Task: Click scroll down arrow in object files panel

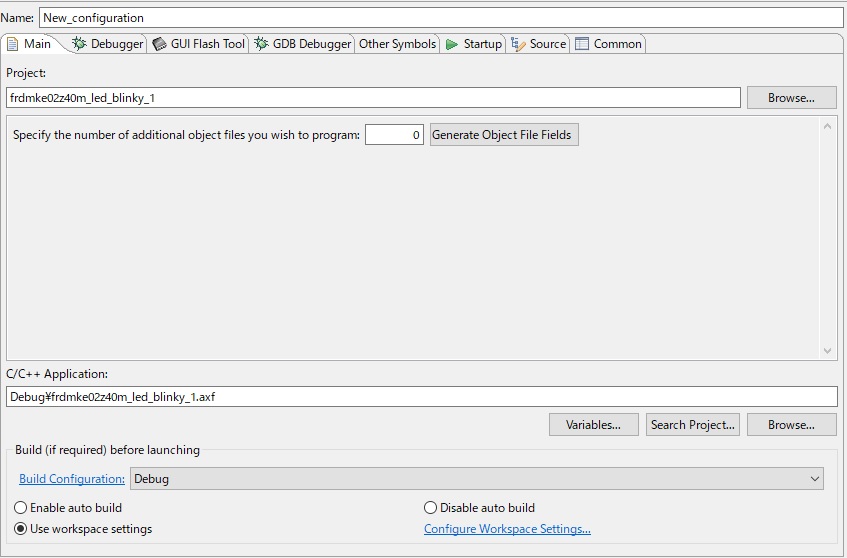Action: 827,351
